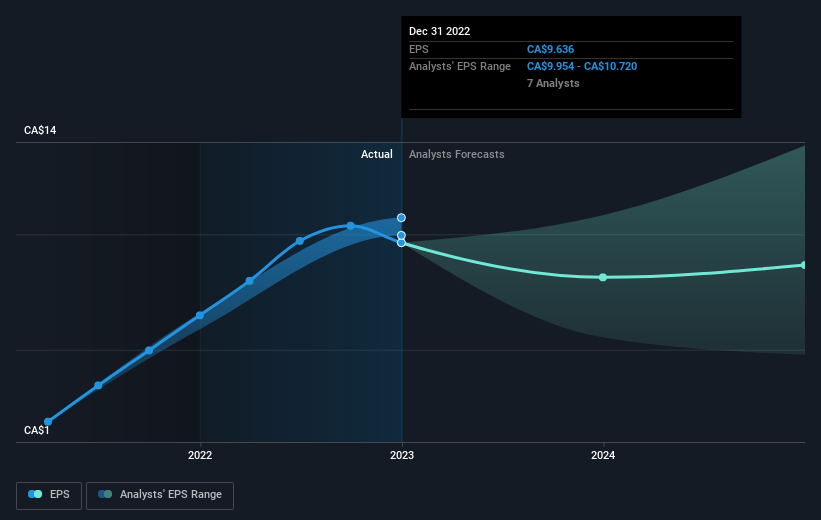Click the Analysts Forecasts section label
Screen dimensions: 821x520
(457, 154)
